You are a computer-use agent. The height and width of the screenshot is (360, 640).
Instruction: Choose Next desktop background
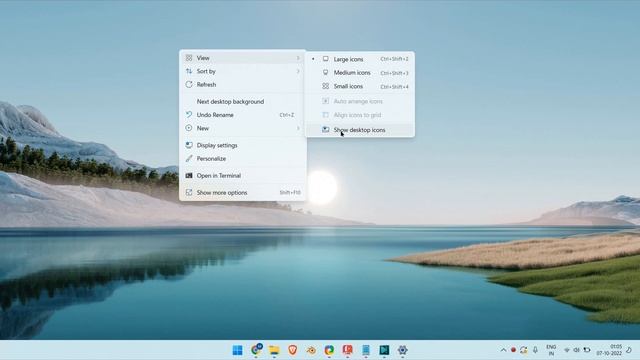pyautogui.click(x=243, y=102)
